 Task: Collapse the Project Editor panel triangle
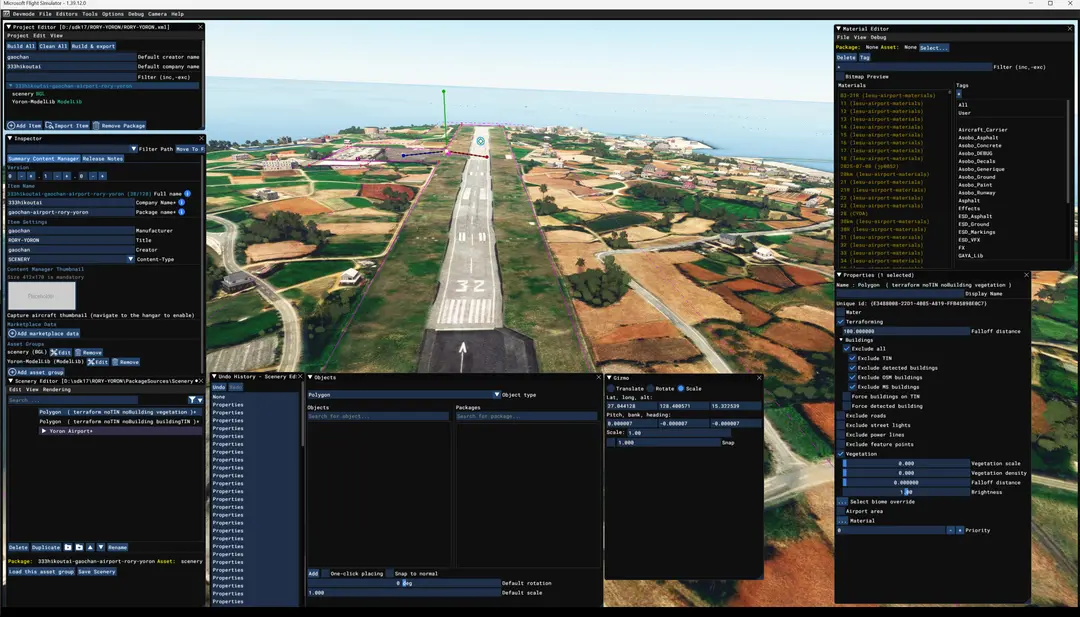[x=9, y=27]
